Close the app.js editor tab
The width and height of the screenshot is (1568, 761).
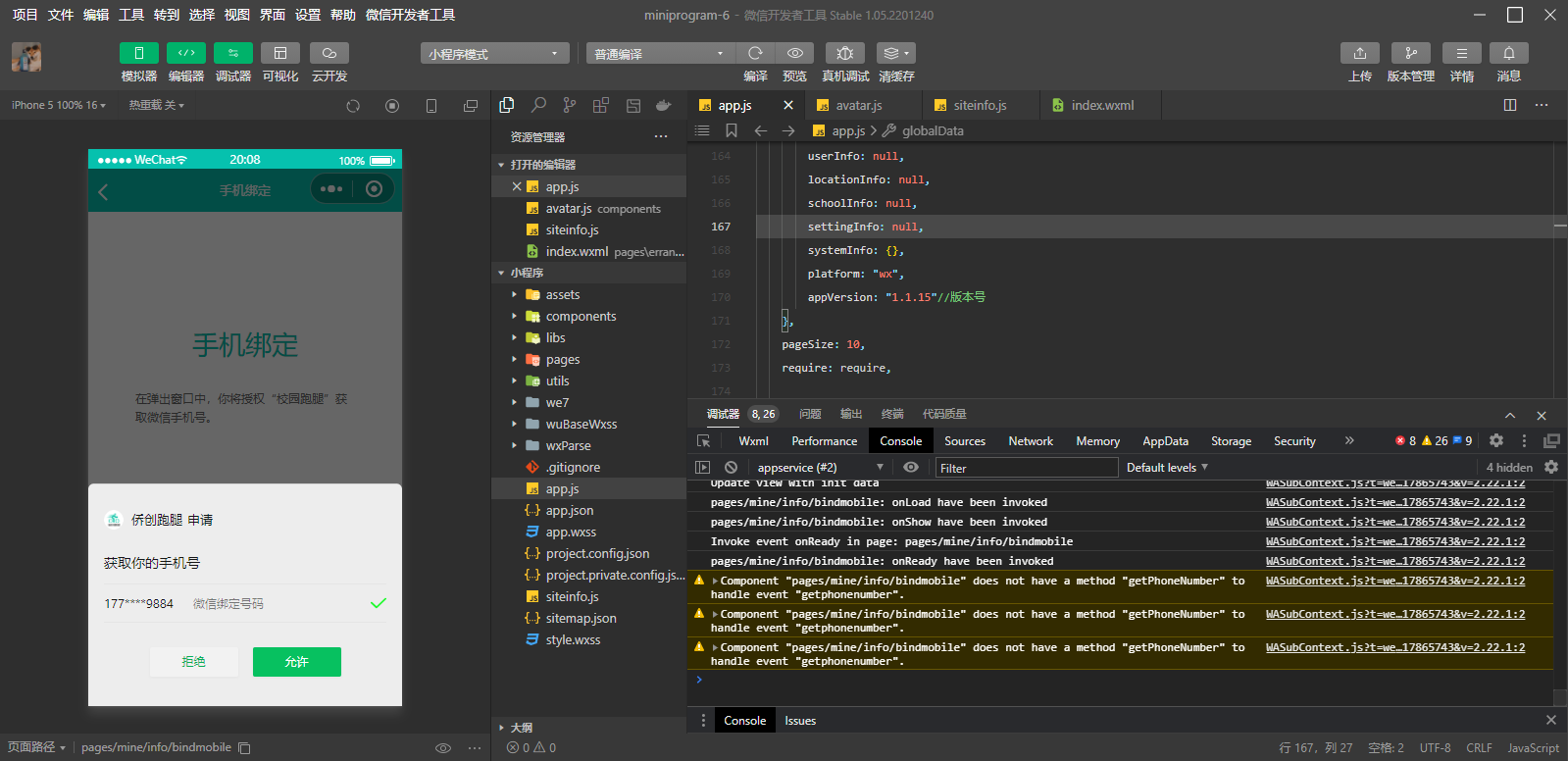point(788,105)
